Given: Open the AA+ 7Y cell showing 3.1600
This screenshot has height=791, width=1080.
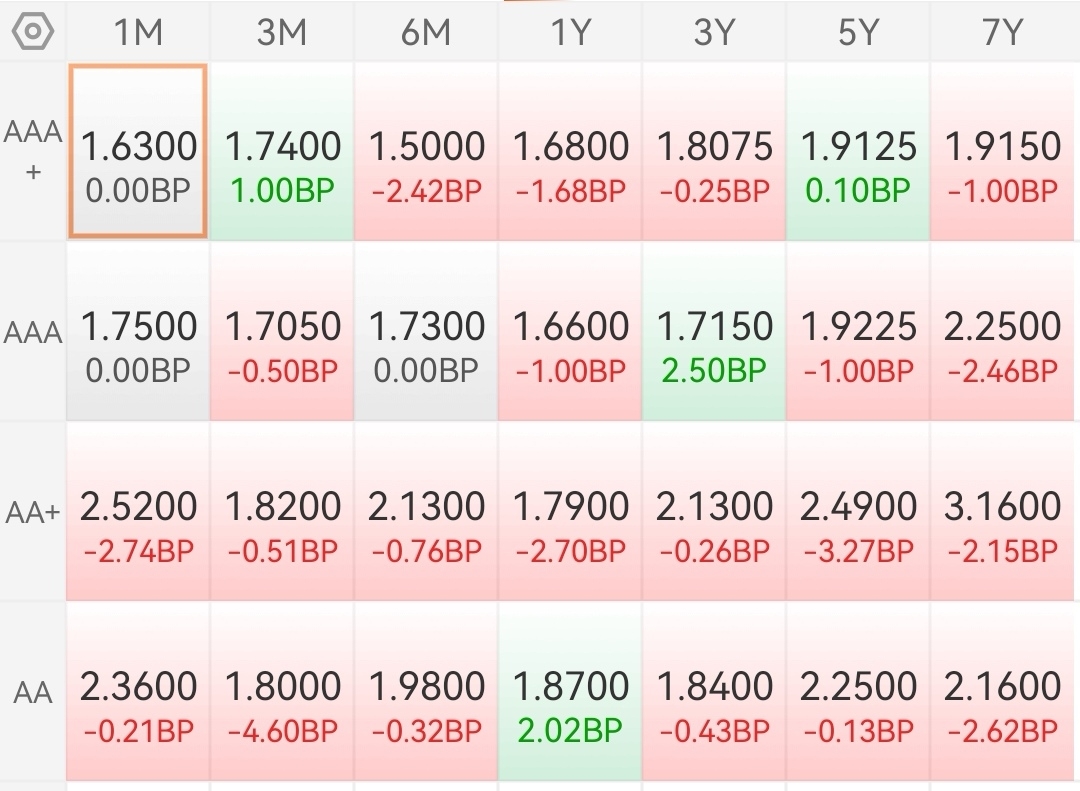Looking at the screenshot, I should pyautogui.click(x=1002, y=512).
